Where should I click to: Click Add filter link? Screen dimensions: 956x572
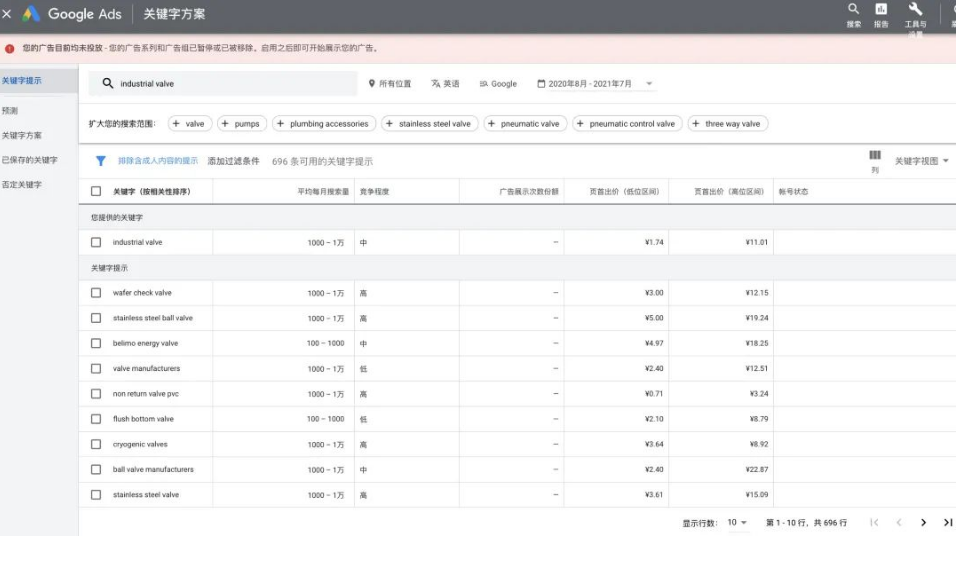[x=233, y=161]
